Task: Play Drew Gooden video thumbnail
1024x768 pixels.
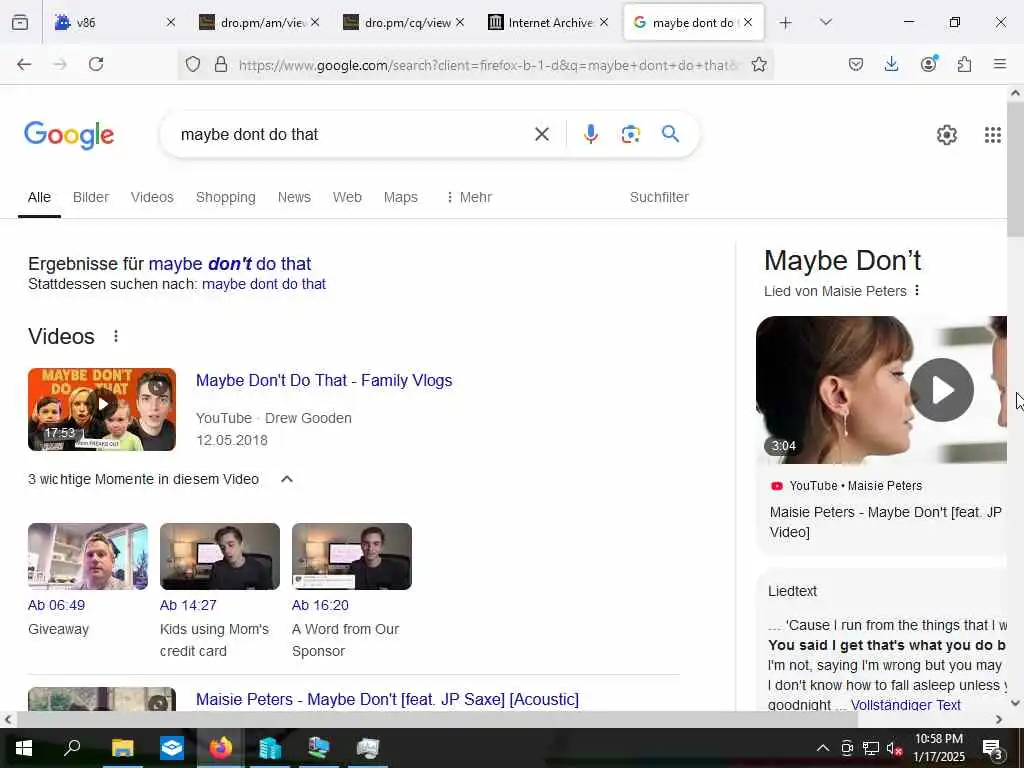Action: tap(102, 409)
